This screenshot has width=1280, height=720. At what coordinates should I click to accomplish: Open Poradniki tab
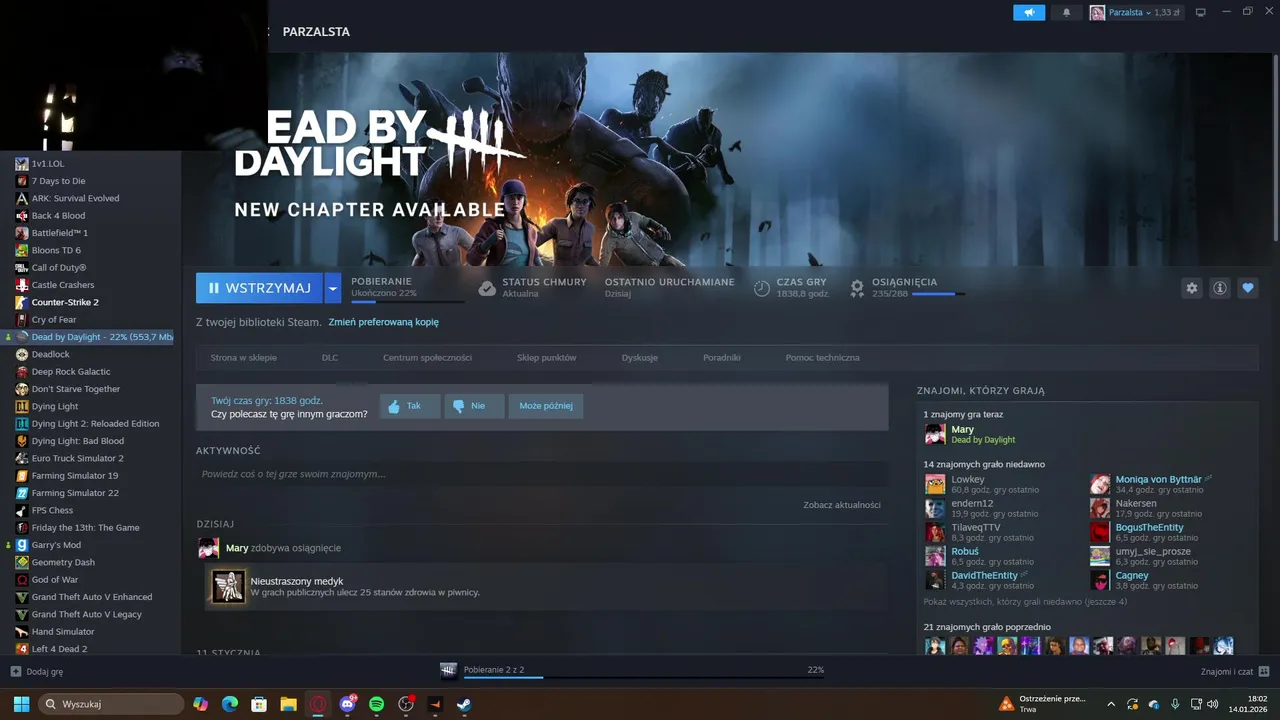coord(722,357)
